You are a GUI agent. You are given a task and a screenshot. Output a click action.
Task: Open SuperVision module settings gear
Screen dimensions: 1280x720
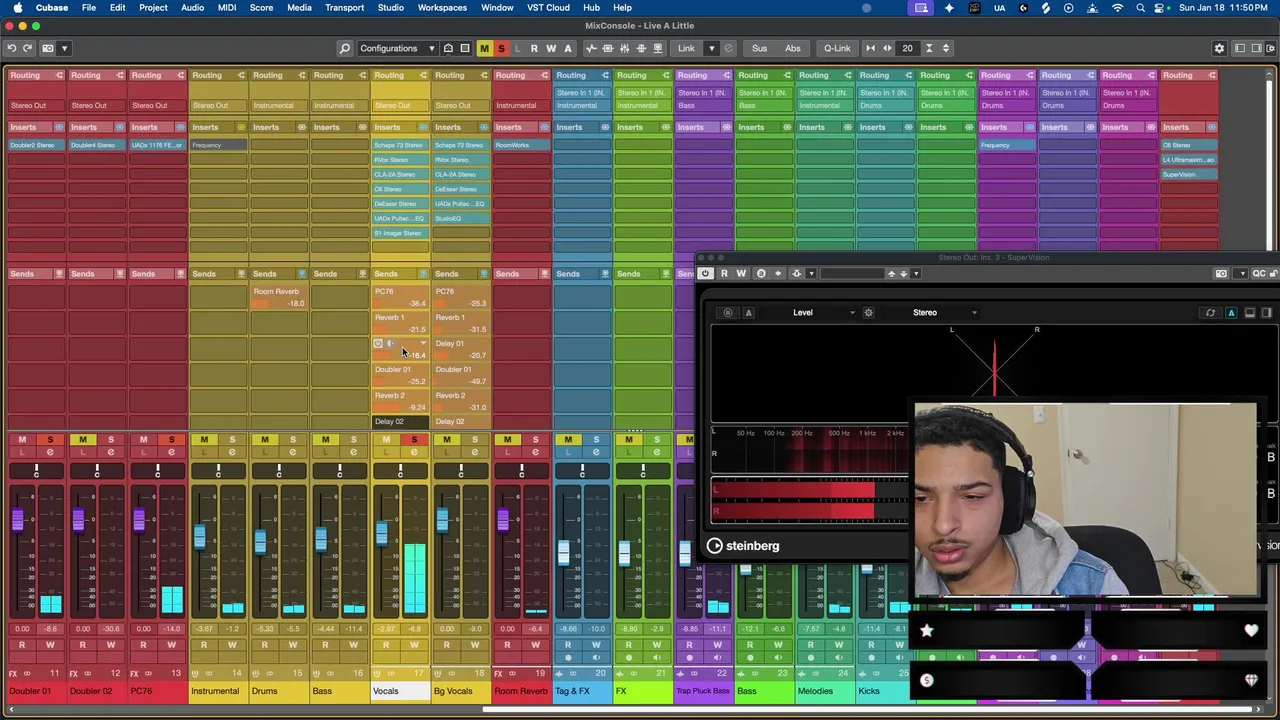pos(868,313)
